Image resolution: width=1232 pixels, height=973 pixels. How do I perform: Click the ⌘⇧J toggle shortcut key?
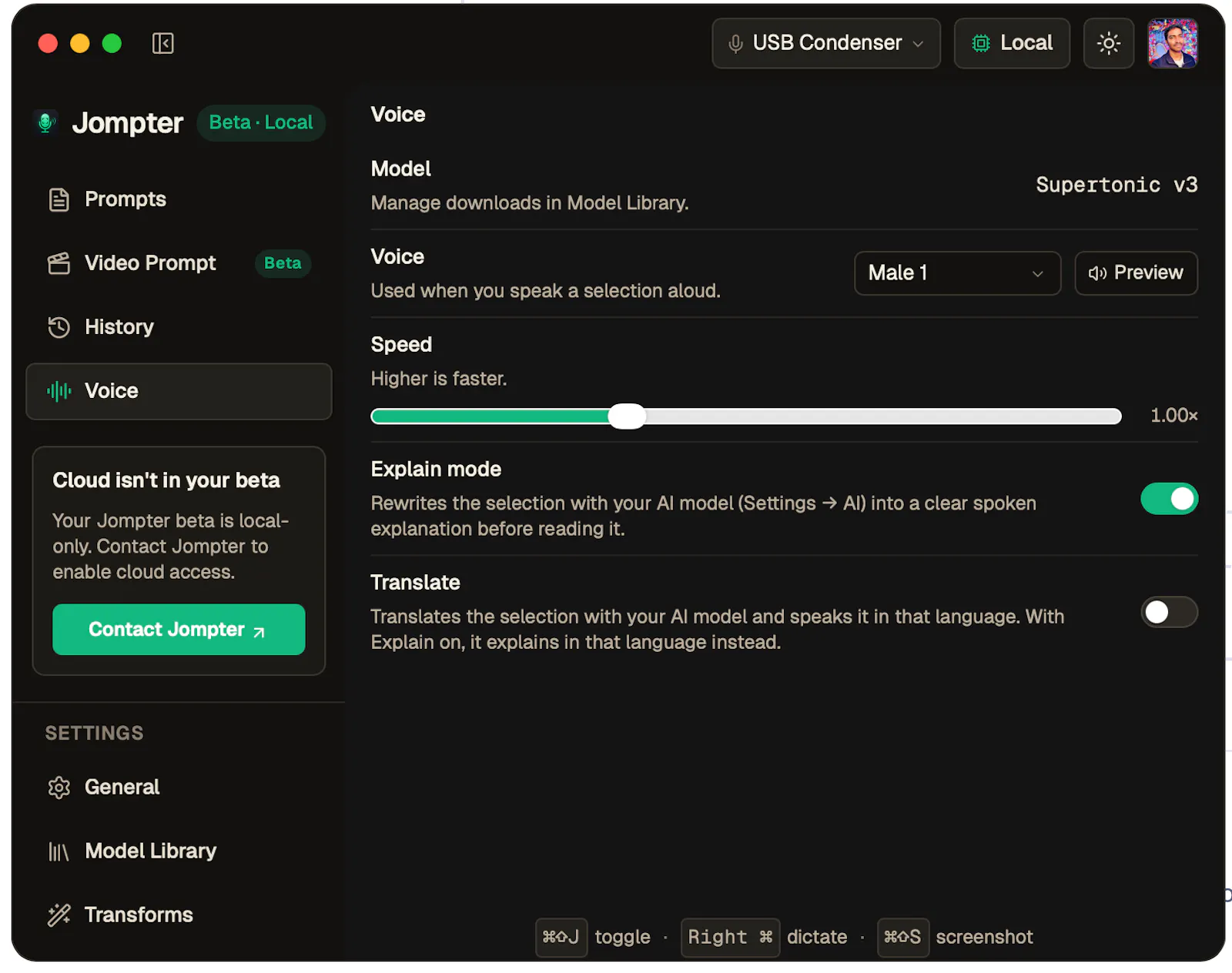[561, 937]
